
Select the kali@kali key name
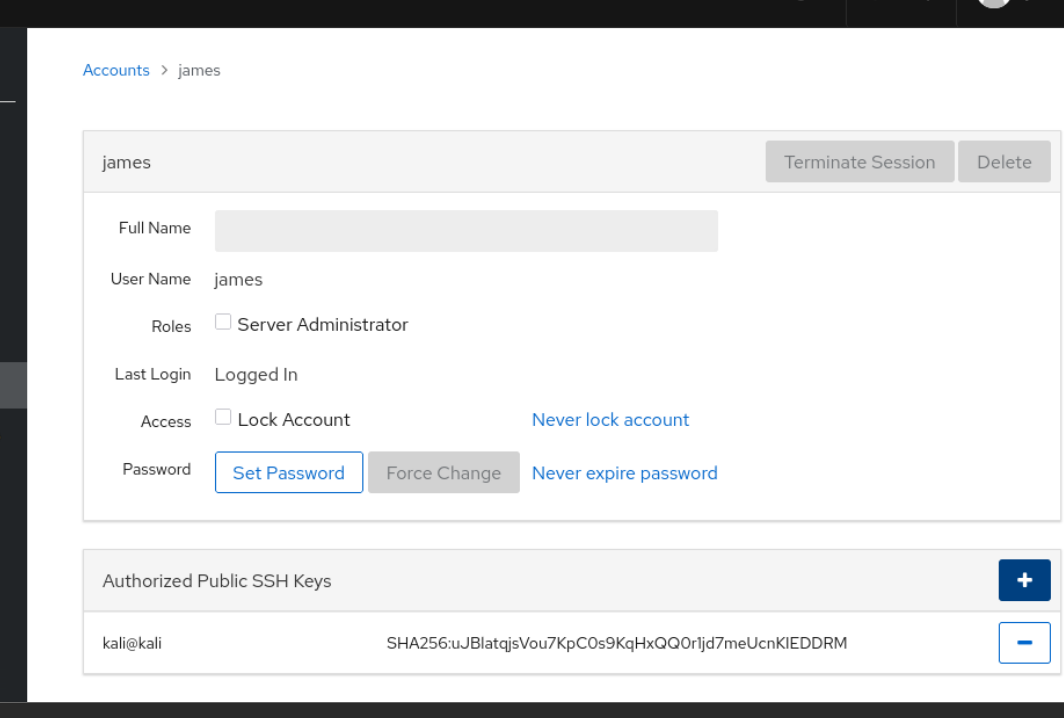click(x=132, y=643)
